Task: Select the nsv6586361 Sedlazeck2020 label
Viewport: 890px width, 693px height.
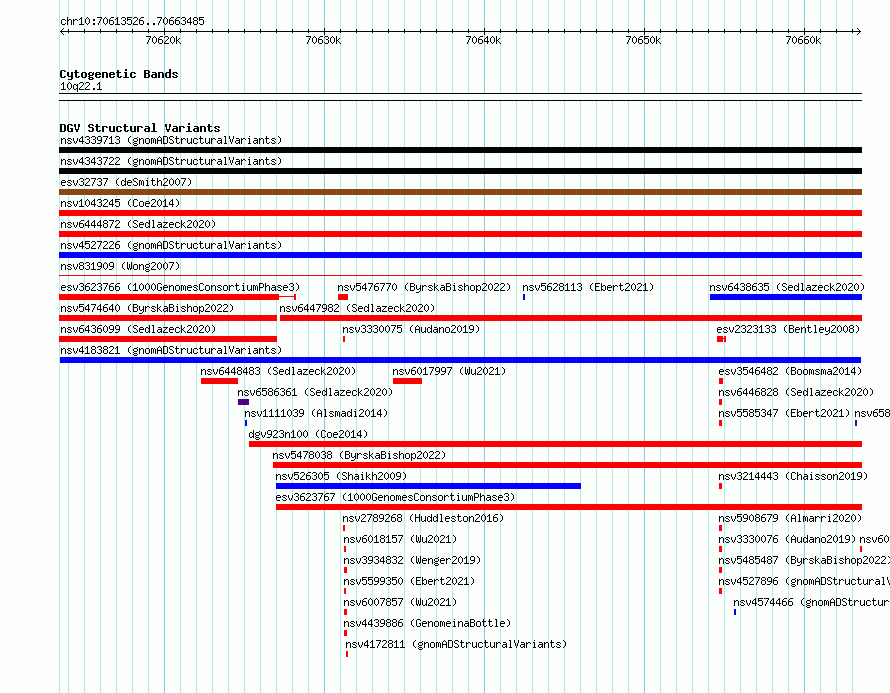Action: (315, 392)
